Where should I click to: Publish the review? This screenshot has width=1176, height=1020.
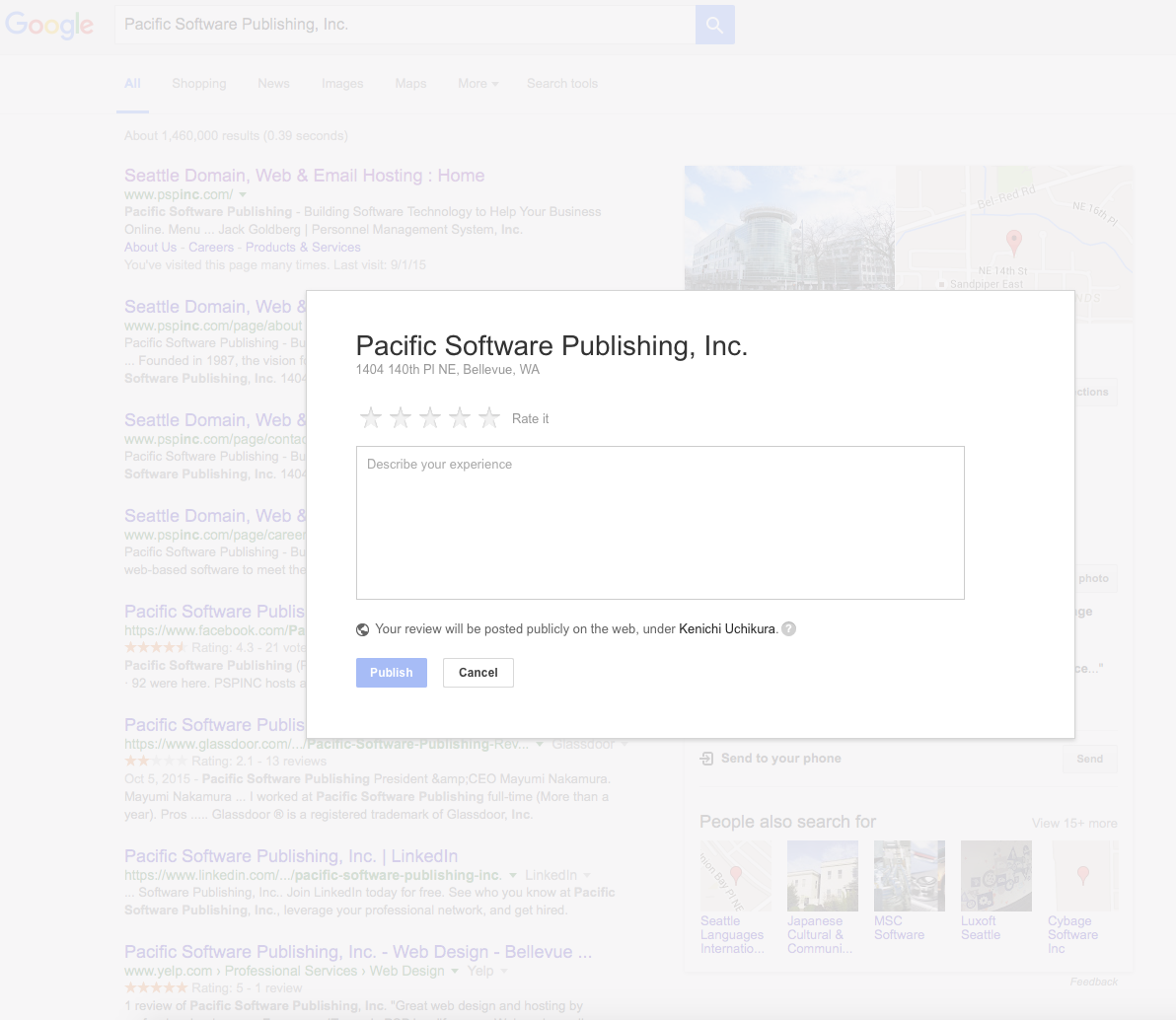392,673
